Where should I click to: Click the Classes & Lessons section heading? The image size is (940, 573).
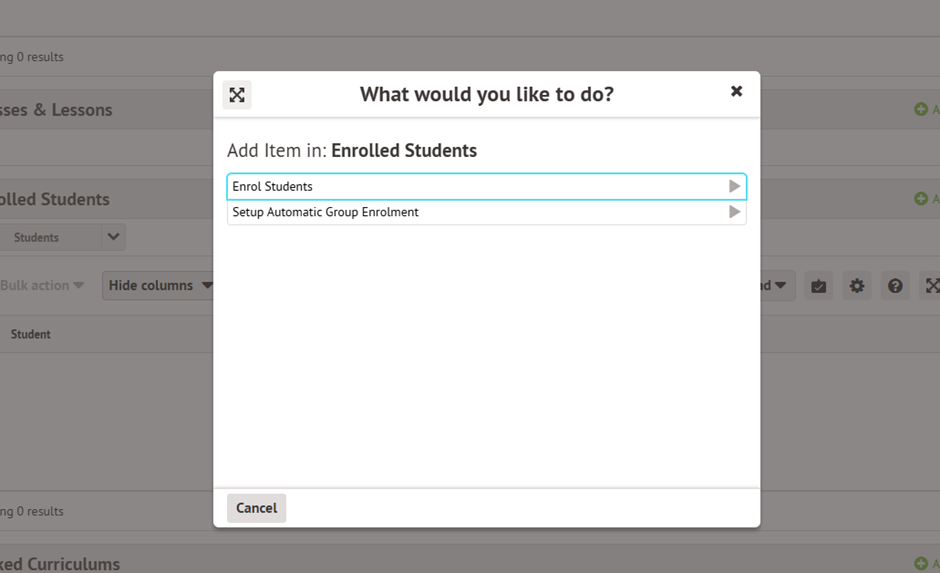56,110
